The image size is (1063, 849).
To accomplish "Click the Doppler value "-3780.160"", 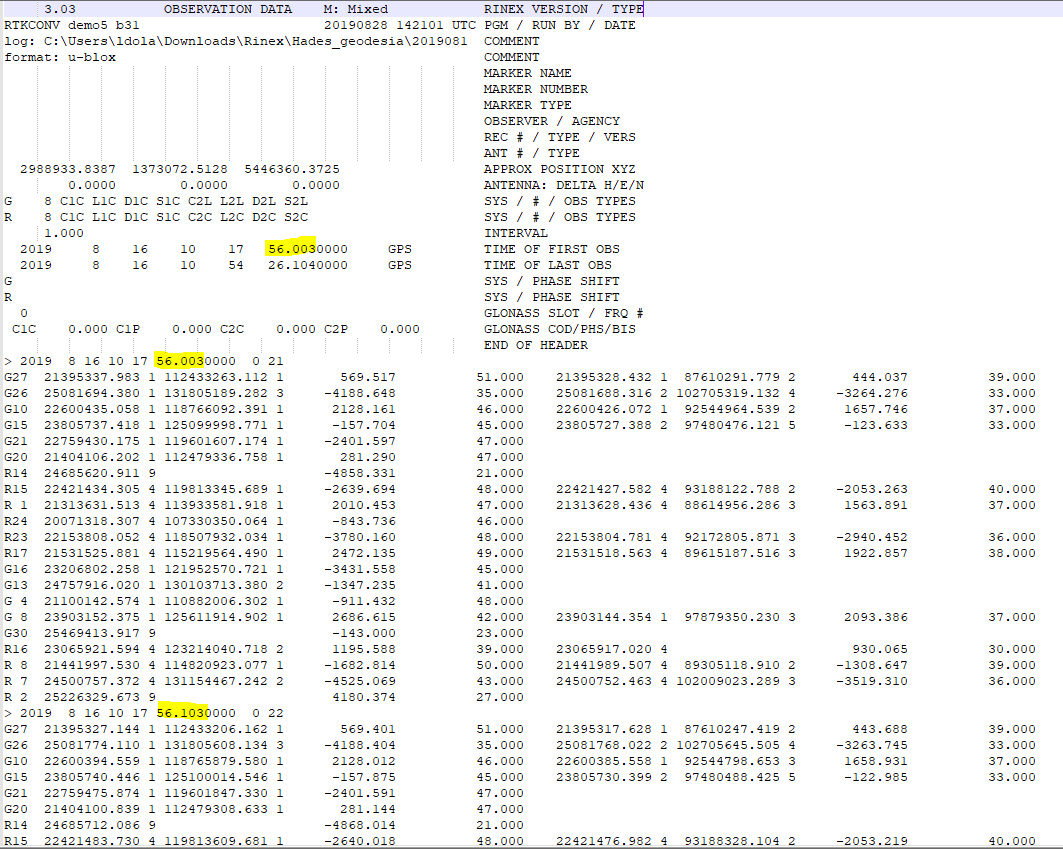I will pos(360,537).
